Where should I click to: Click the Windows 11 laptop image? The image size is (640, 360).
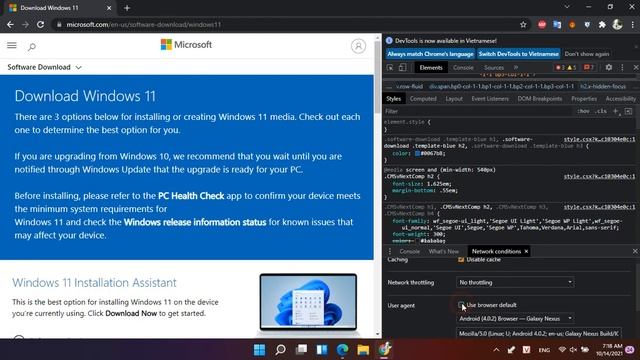coord(308,302)
